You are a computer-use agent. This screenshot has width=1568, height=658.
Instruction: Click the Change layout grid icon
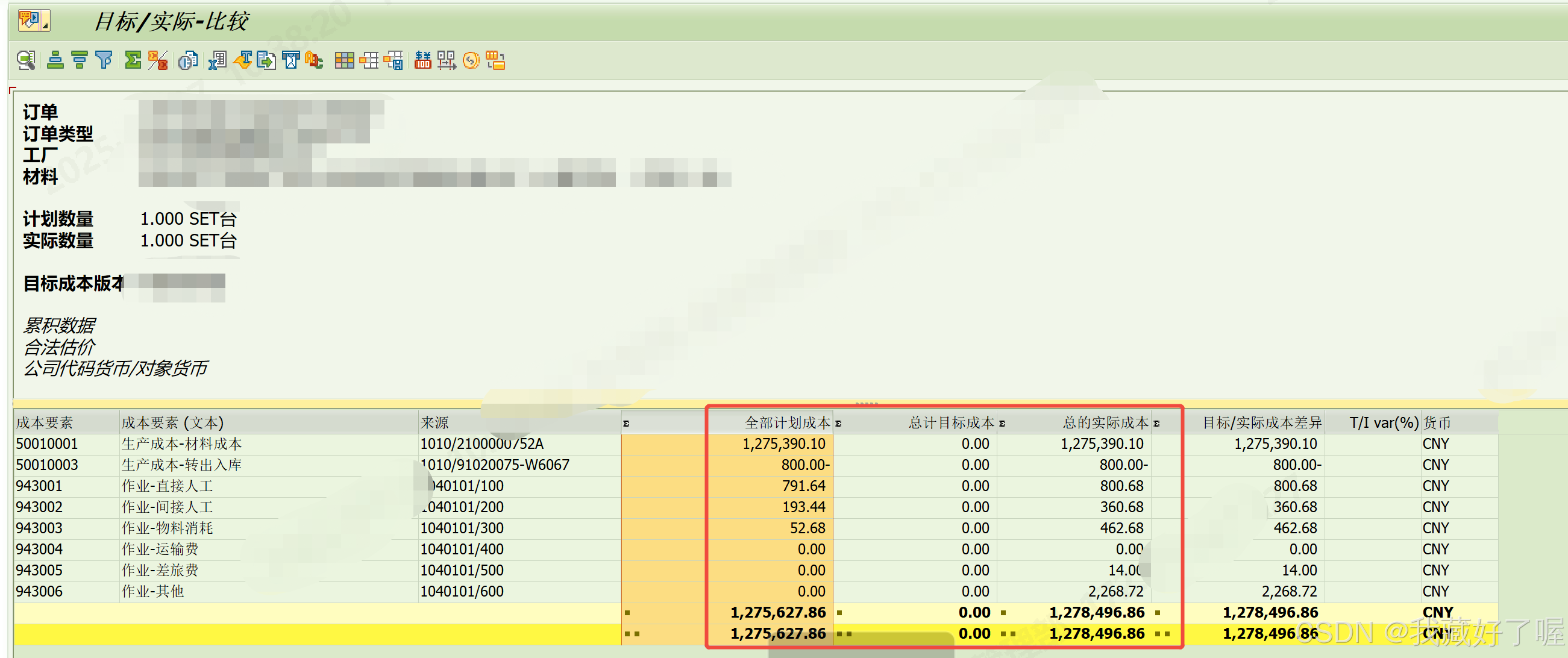tap(345, 60)
